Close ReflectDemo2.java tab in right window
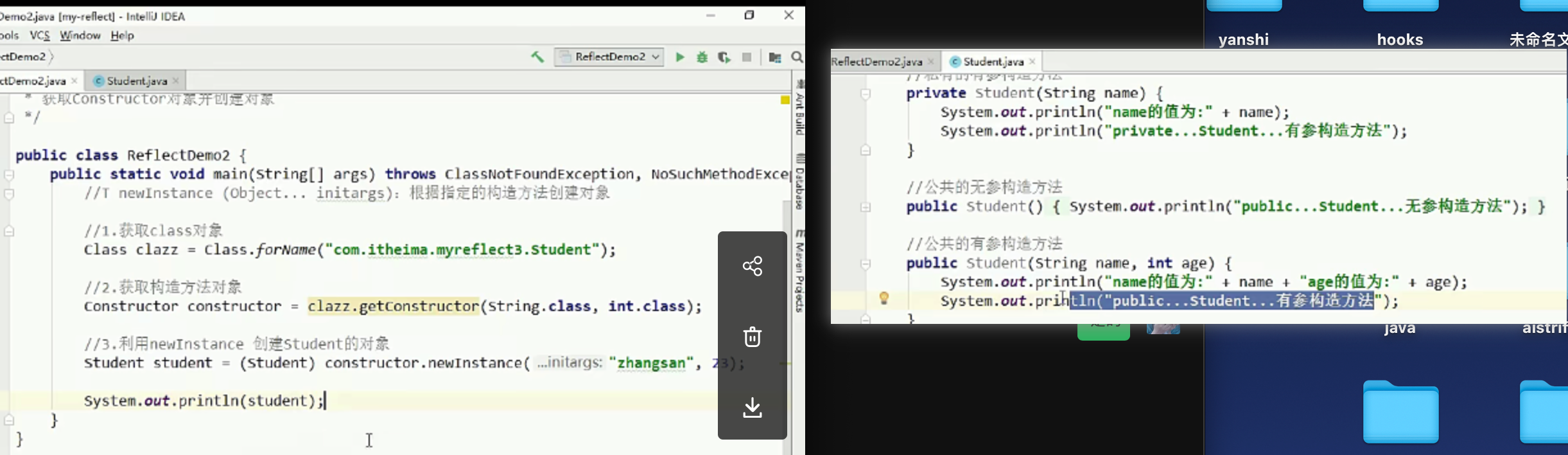This screenshot has width=1568, height=455. [931, 62]
